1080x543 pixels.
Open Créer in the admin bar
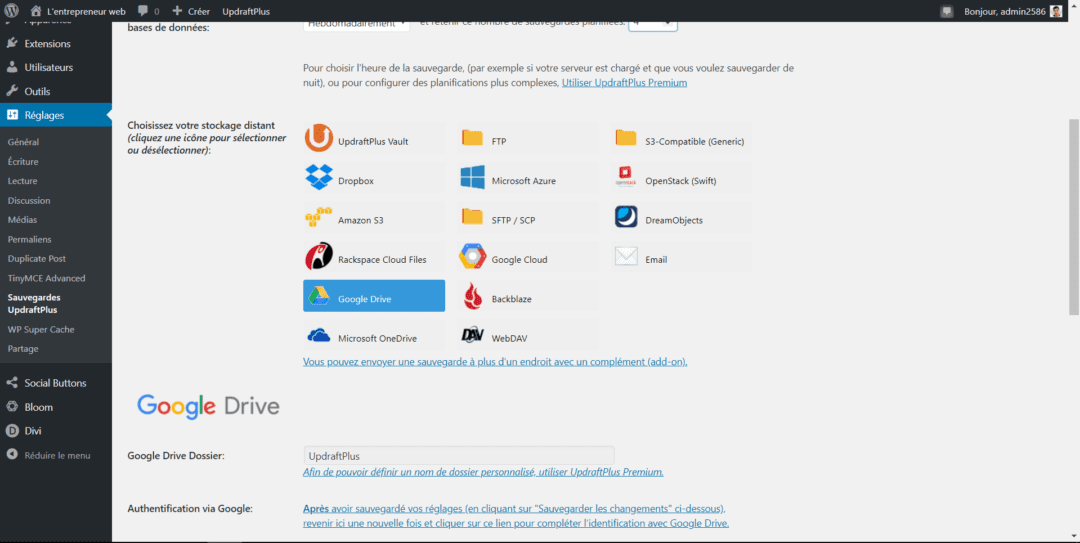tap(191, 11)
